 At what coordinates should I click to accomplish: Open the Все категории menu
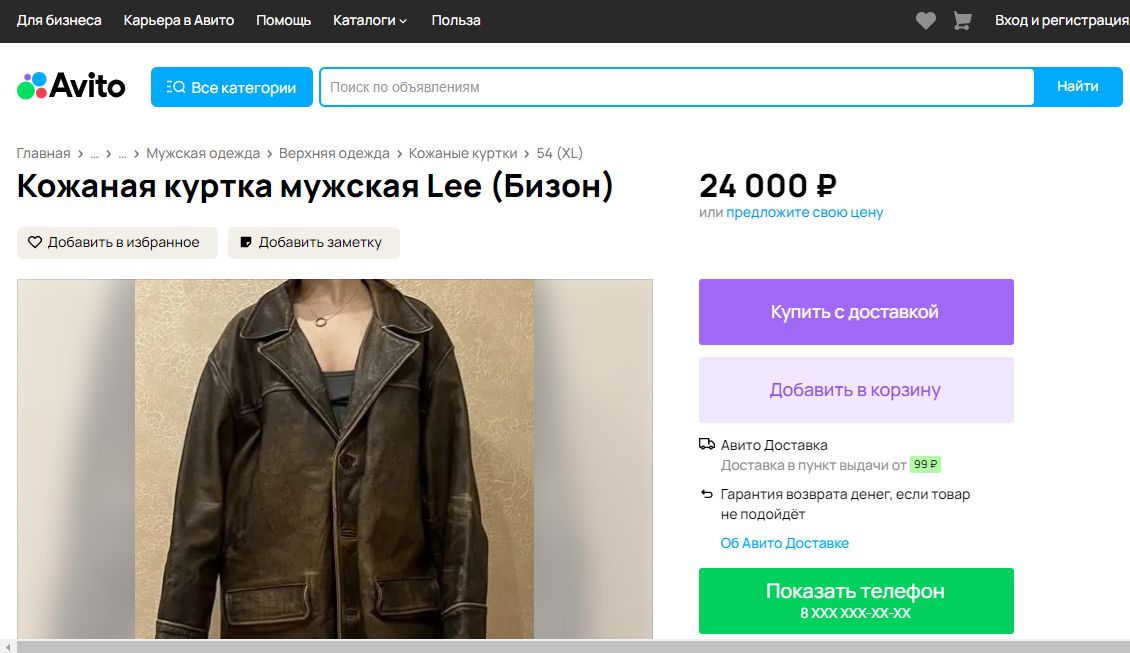point(232,87)
